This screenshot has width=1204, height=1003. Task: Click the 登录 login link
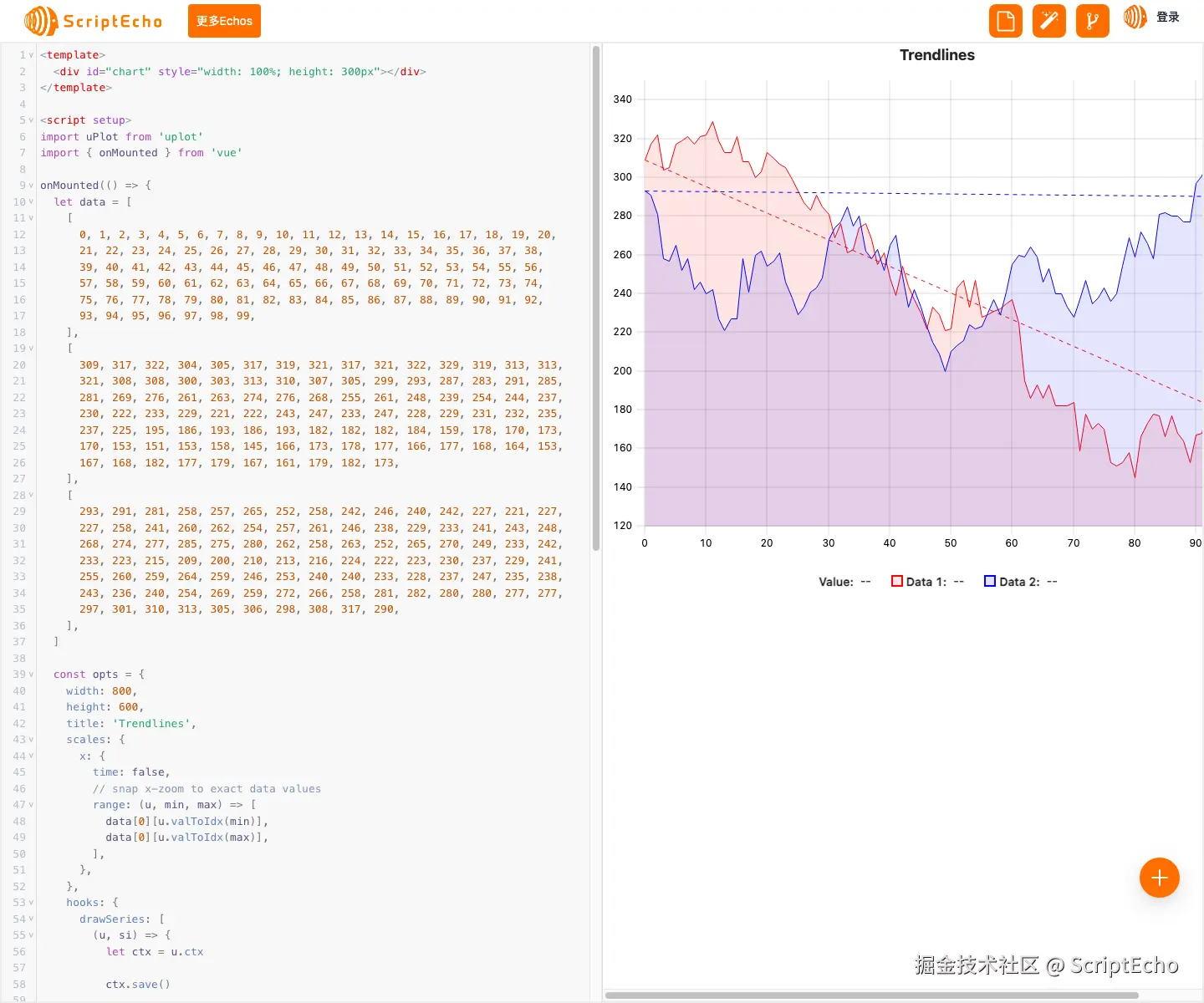coord(1168,18)
